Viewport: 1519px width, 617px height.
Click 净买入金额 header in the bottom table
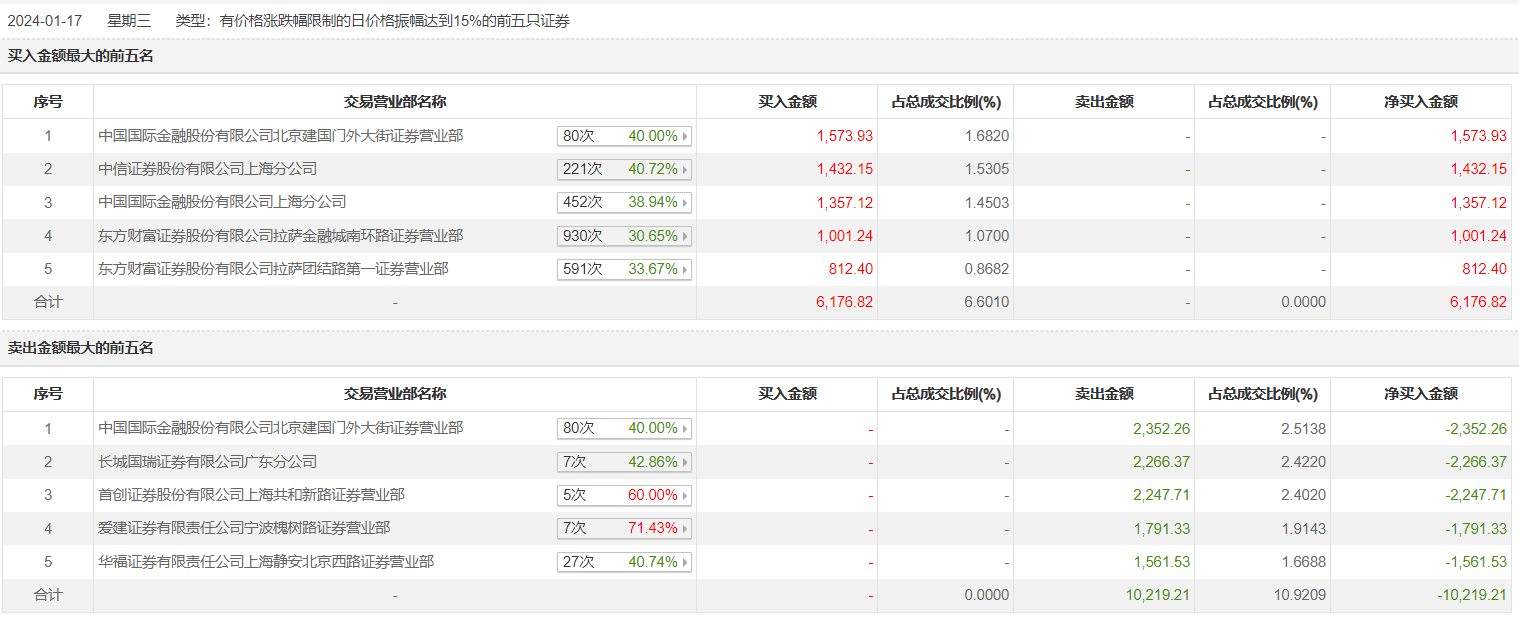click(x=1420, y=394)
